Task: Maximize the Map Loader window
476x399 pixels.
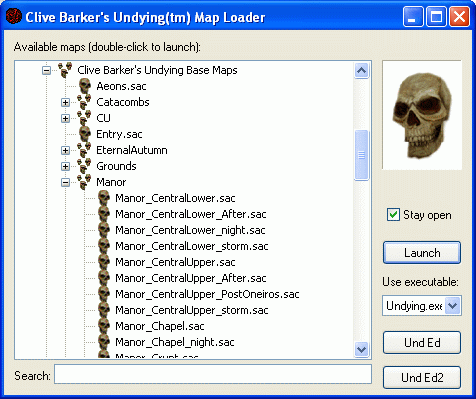Action: [436, 17]
